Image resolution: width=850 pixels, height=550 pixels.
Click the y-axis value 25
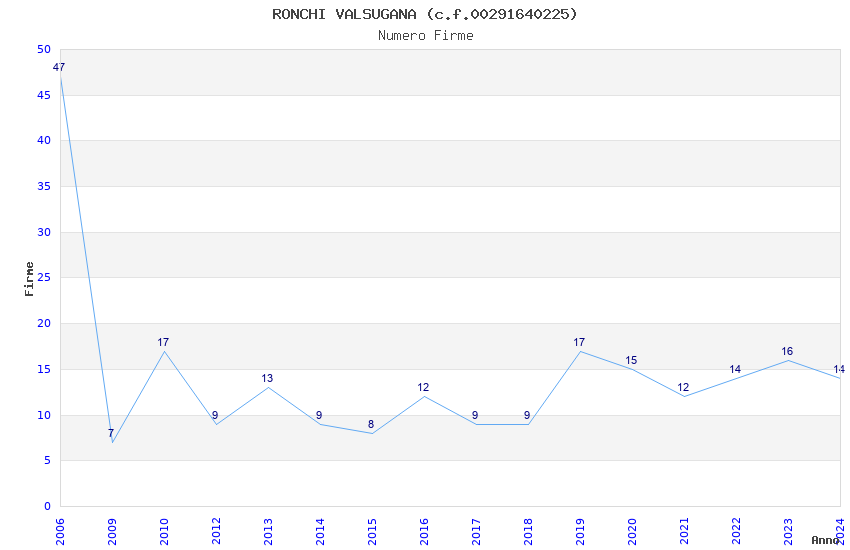click(44, 277)
